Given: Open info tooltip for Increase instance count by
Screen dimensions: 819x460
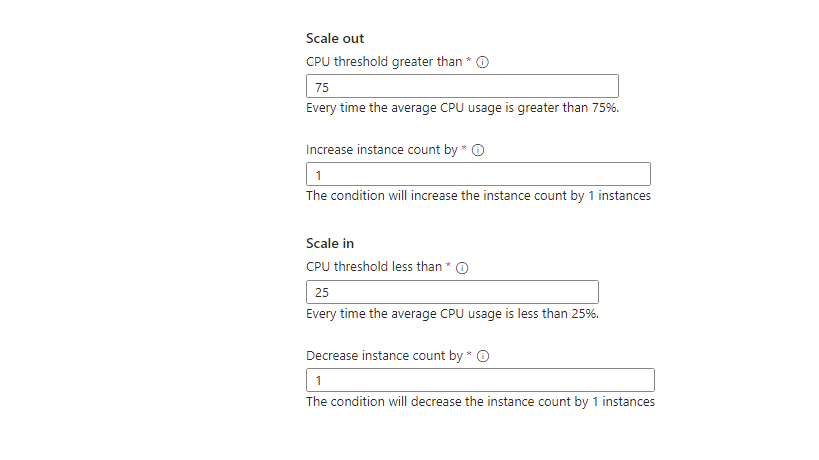Looking at the screenshot, I should [x=477, y=150].
